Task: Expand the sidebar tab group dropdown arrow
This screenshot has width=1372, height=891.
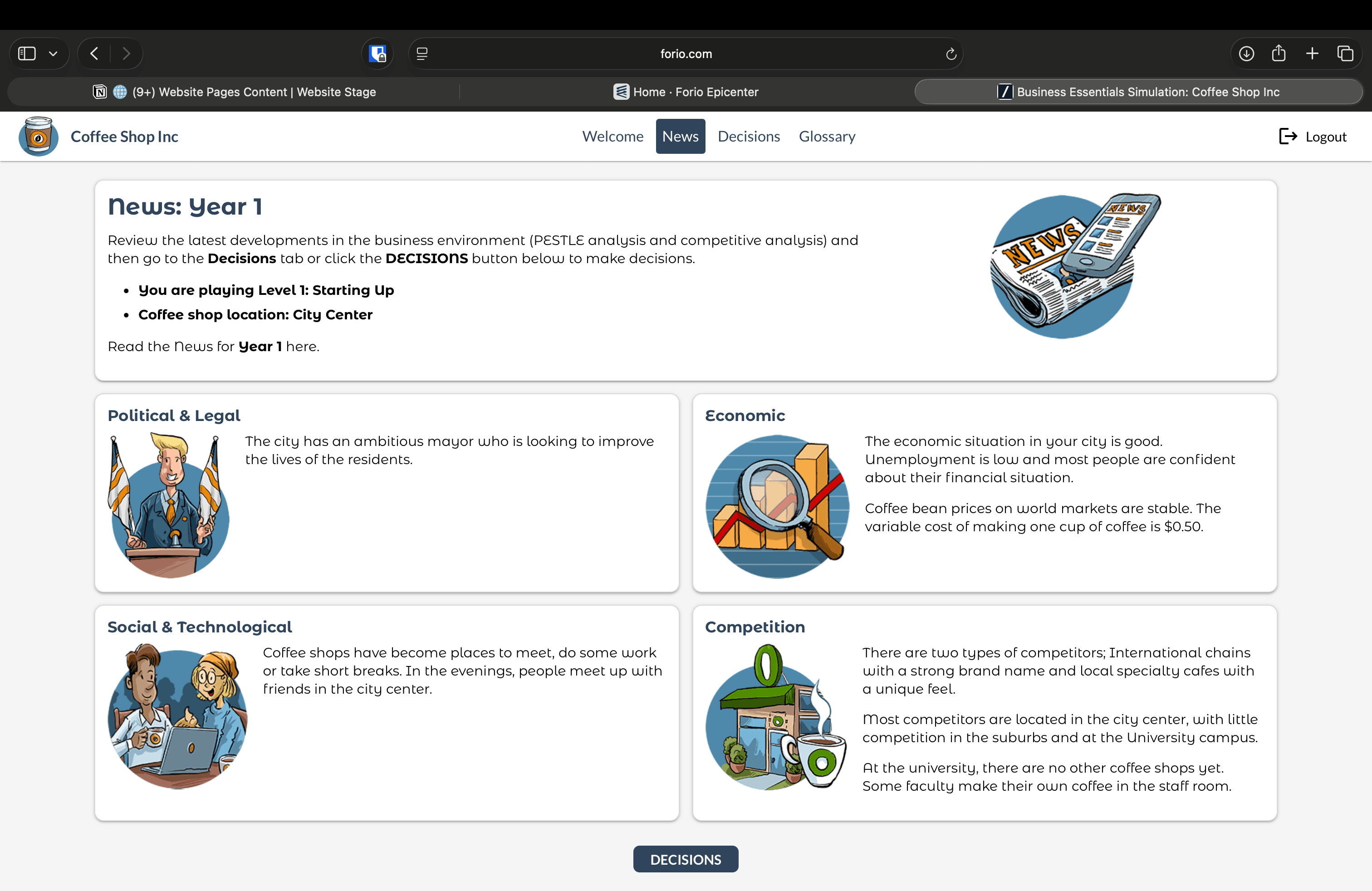Action: click(53, 54)
